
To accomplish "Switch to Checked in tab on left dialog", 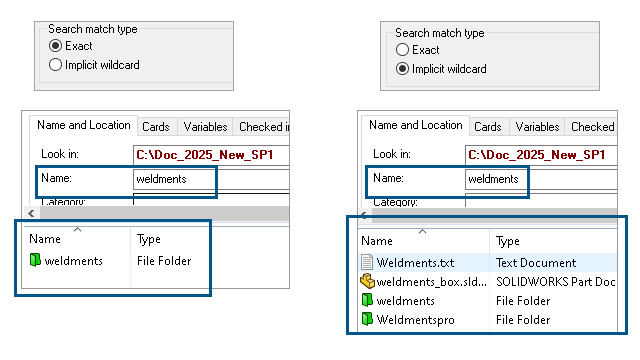I will (264, 127).
